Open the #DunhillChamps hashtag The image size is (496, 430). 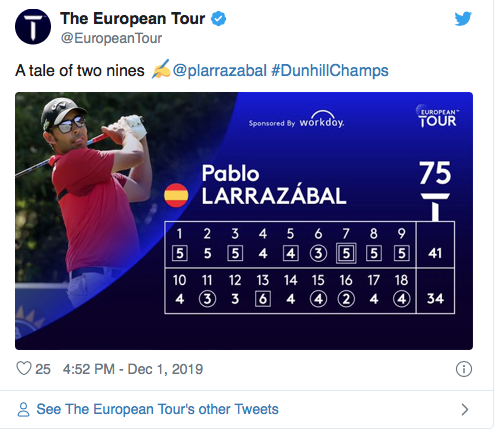pyautogui.click(x=330, y=71)
